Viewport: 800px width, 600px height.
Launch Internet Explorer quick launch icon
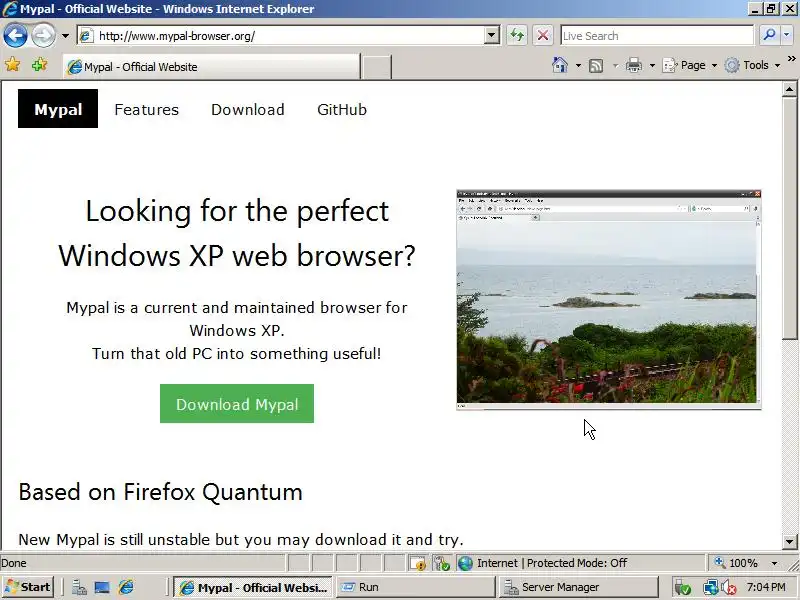(126, 588)
